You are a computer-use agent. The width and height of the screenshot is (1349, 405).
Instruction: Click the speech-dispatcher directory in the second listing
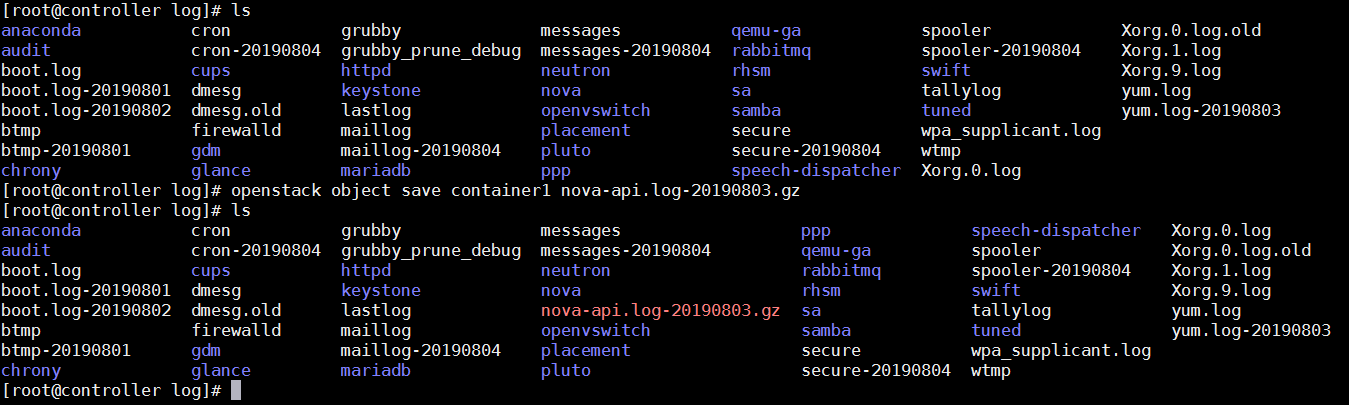click(x=1056, y=231)
